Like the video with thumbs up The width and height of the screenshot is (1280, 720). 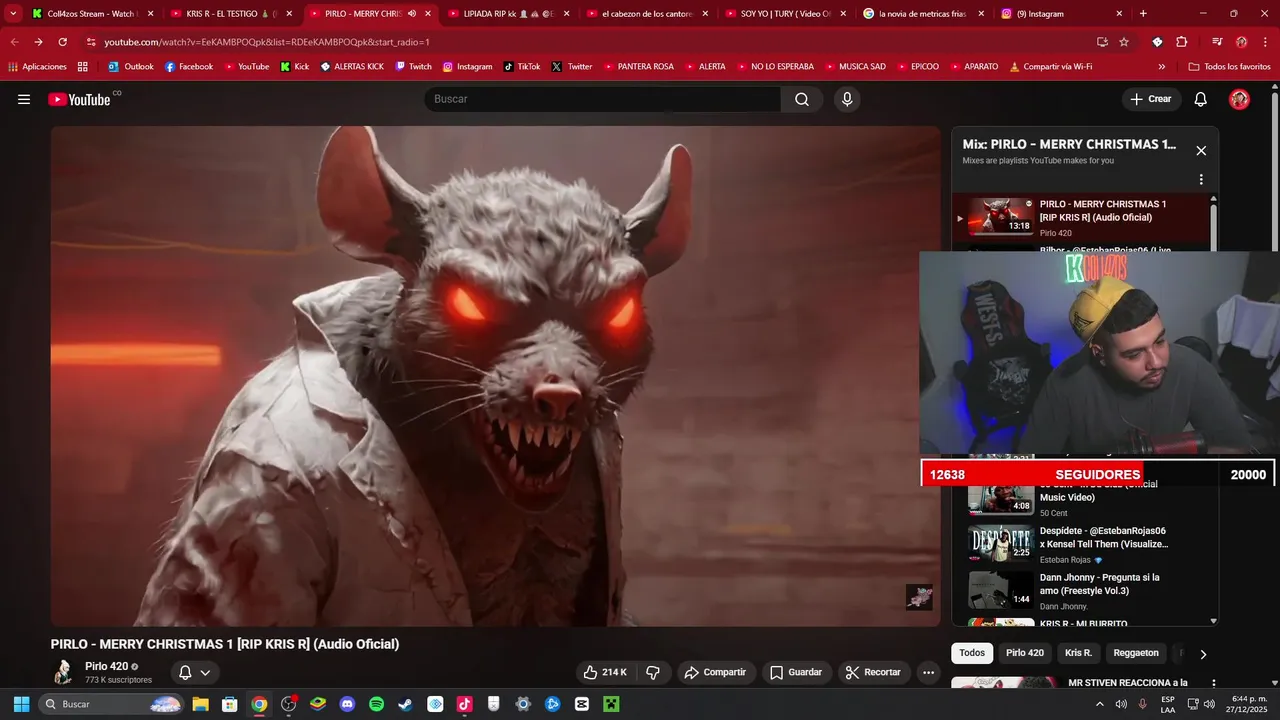605,672
